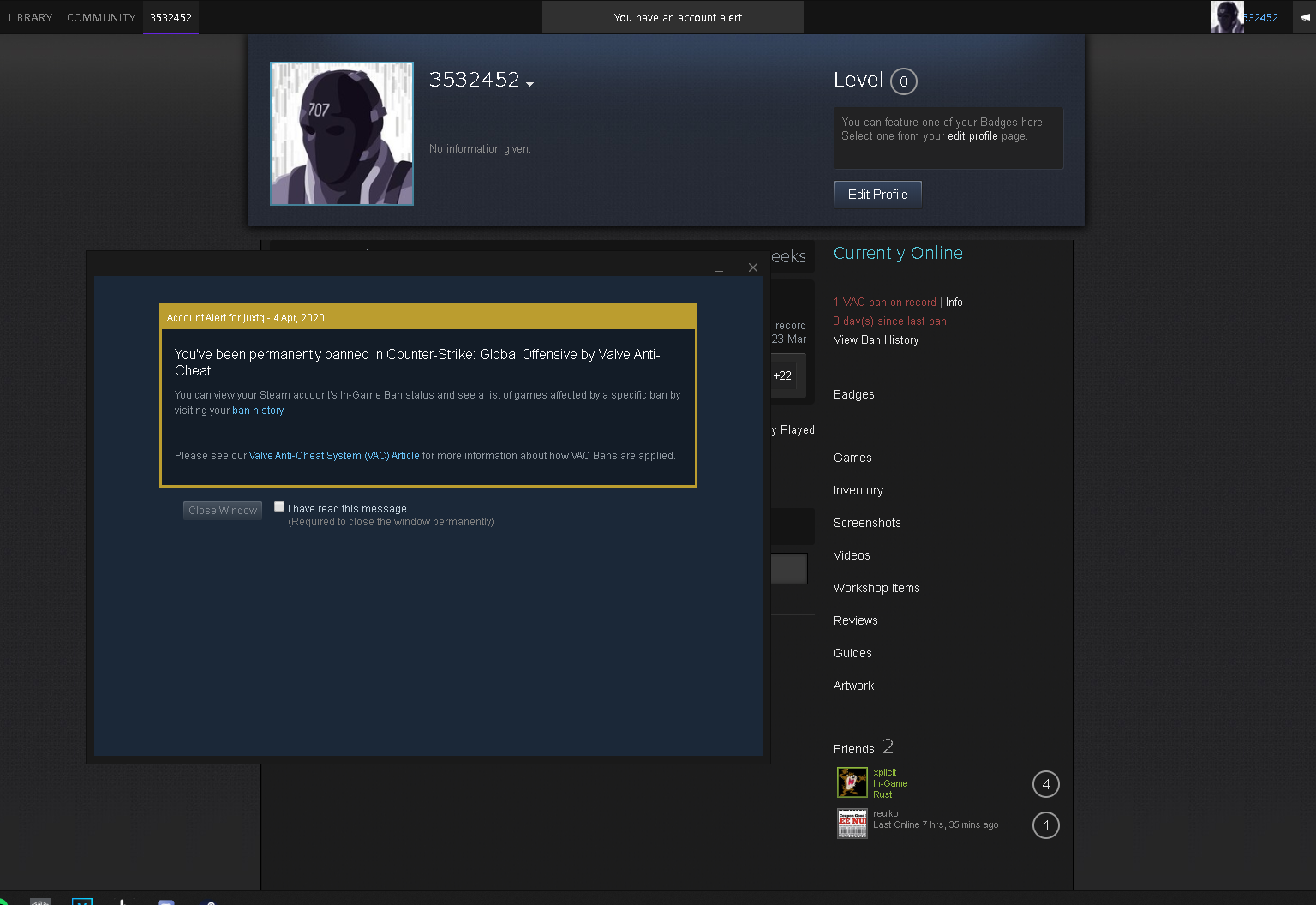Click the Edit Profile button
1316x905 pixels.
point(878,195)
